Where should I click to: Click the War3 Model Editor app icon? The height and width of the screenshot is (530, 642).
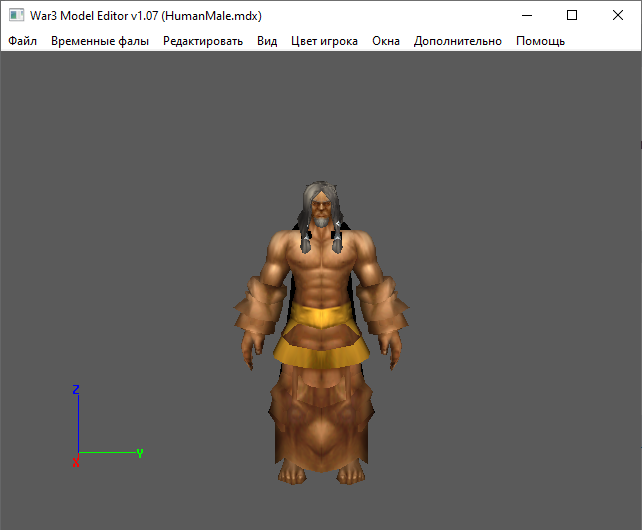coord(16,15)
